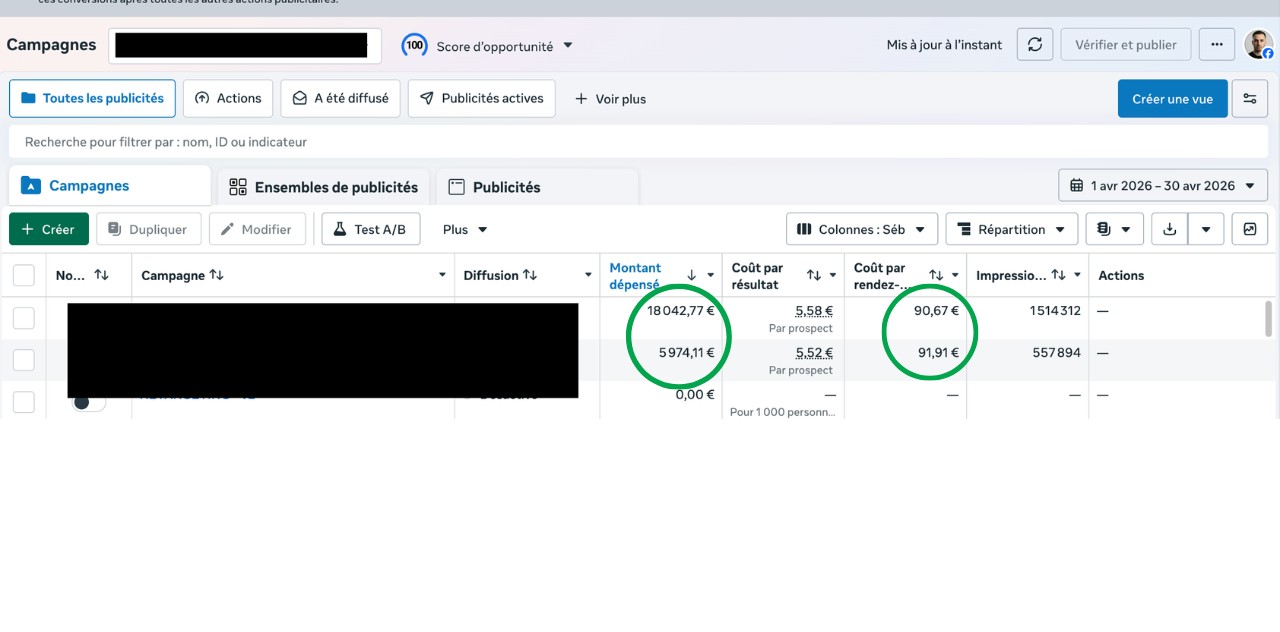Click the opportunity score 100 badge
The image size is (1280, 632).
coord(414,46)
